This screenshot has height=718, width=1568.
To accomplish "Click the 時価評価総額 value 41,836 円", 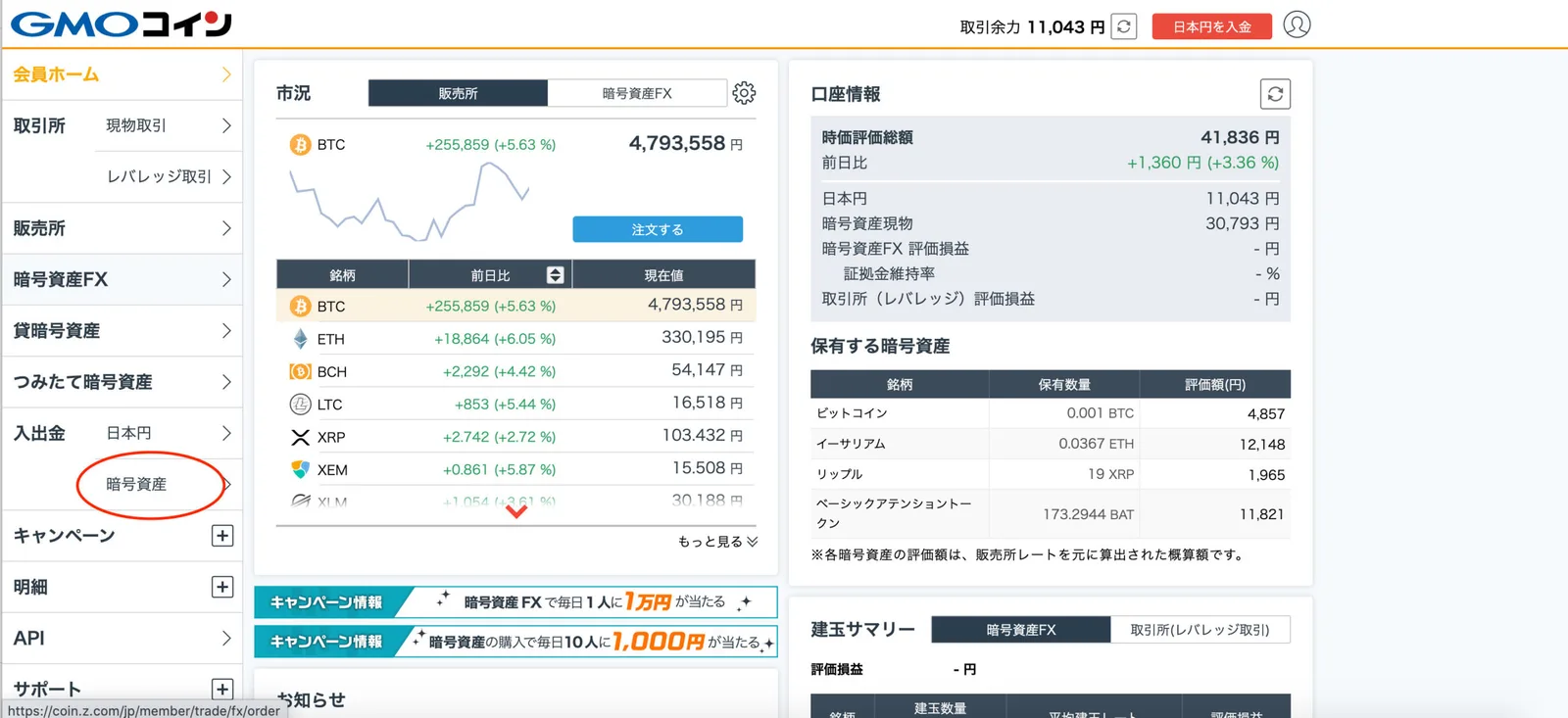I will tap(1240, 137).
